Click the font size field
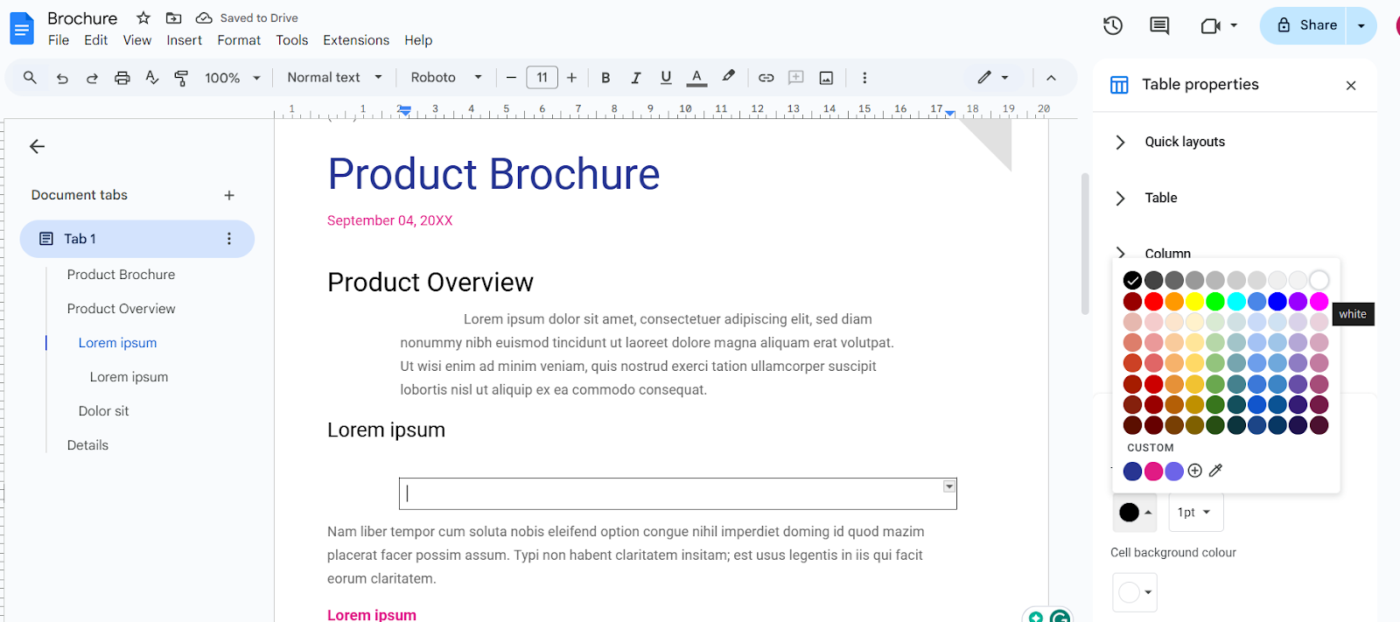Image resolution: width=1400 pixels, height=622 pixels. point(542,77)
